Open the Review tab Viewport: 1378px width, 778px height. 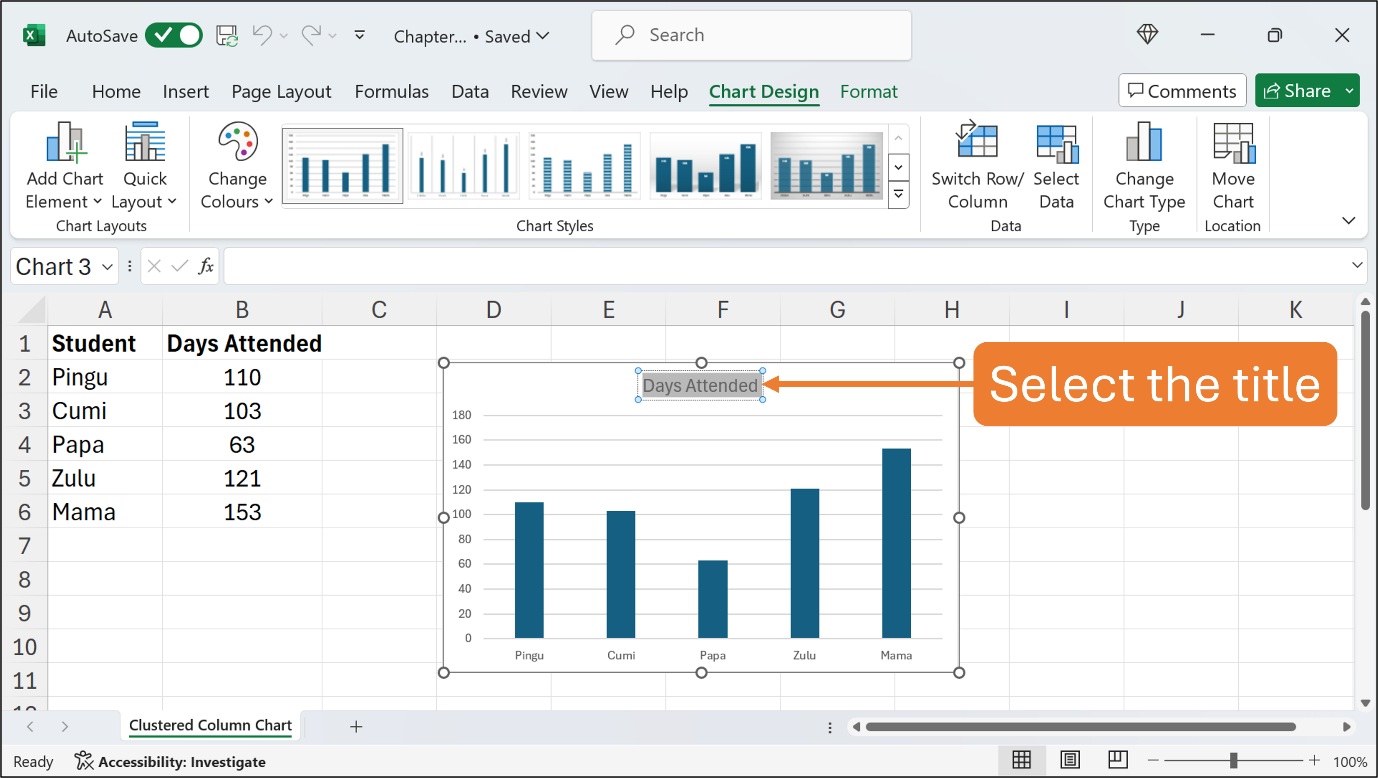539,91
